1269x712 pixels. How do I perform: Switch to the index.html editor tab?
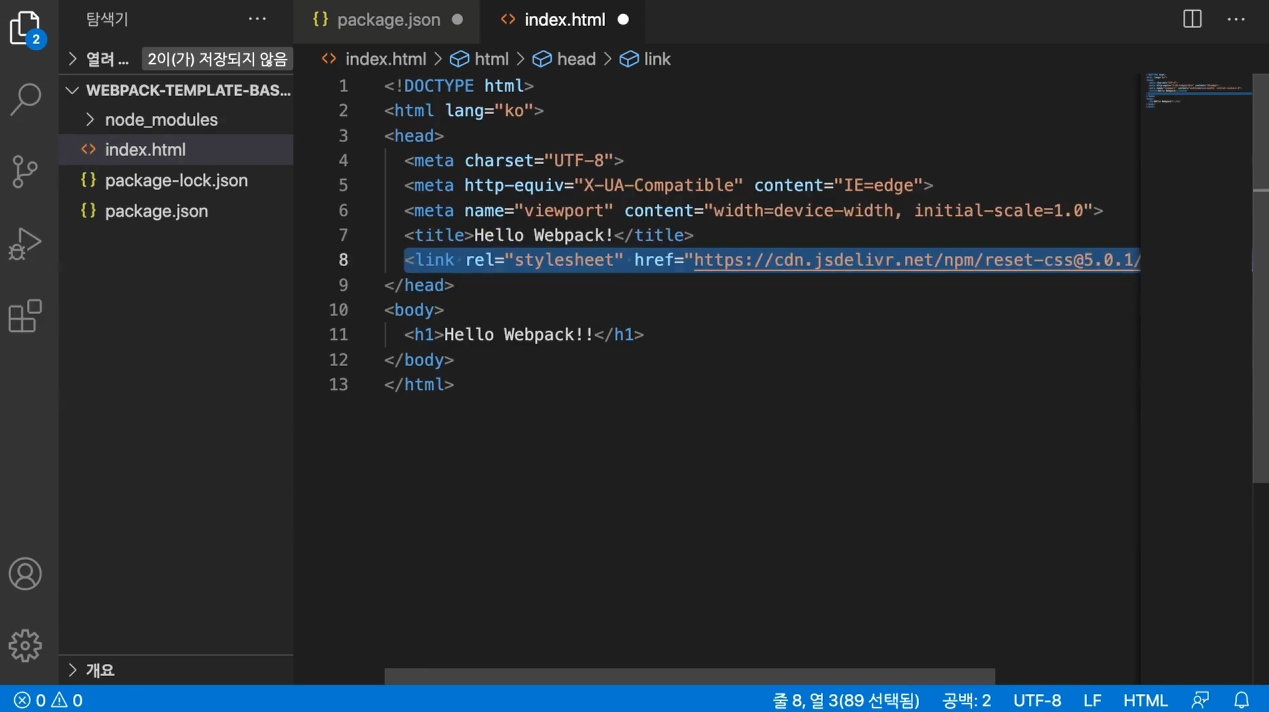pyautogui.click(x=564, y=19)
